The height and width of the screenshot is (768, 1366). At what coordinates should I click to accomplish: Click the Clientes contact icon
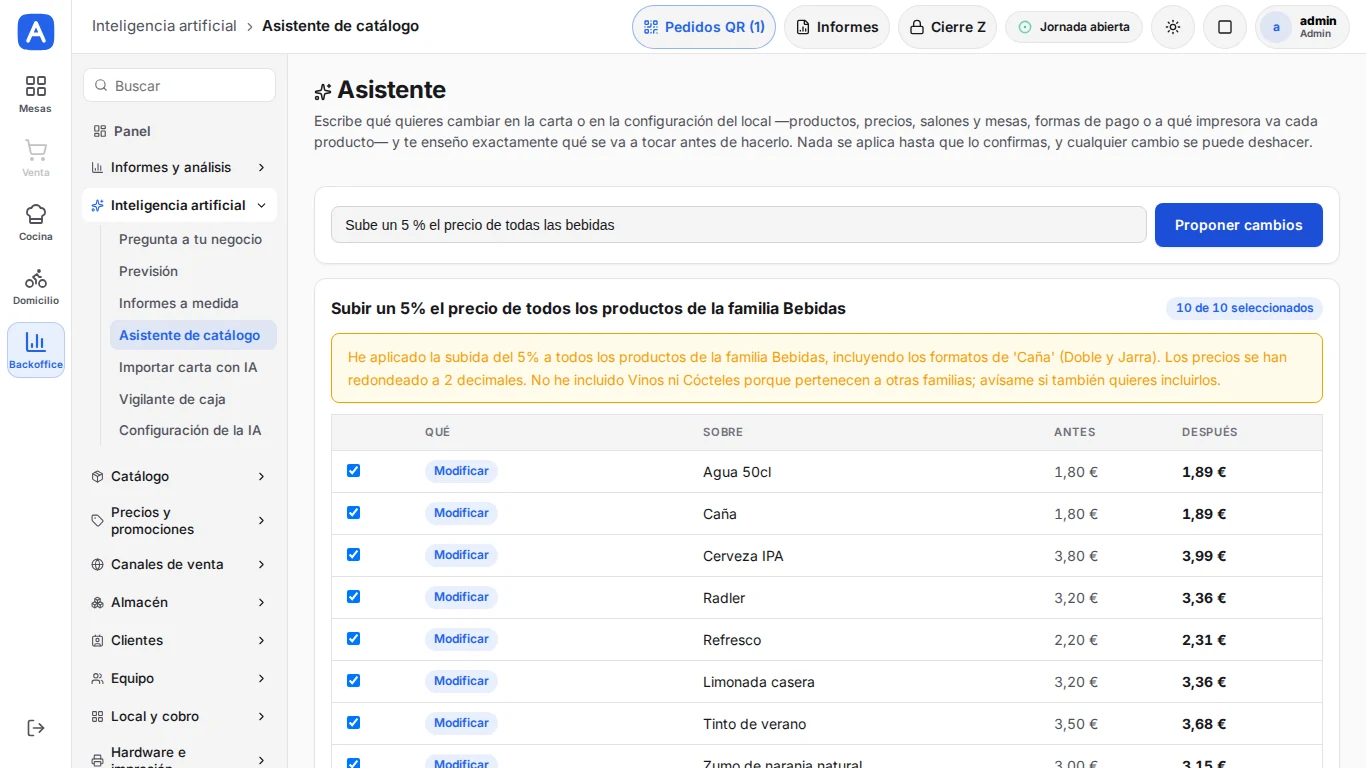coord(98,640)
